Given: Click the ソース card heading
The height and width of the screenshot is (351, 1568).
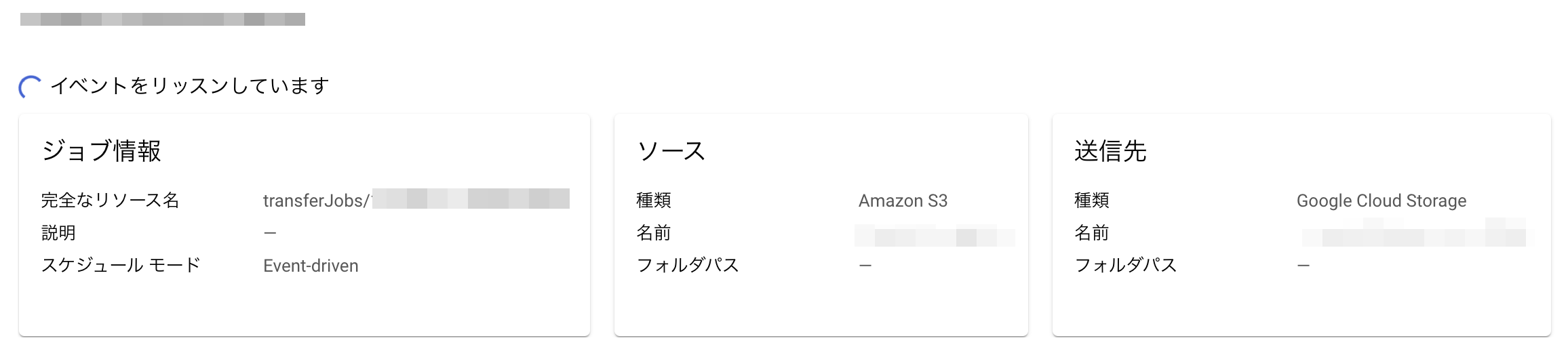Looking at the screenshot, I should click(671, 150).
